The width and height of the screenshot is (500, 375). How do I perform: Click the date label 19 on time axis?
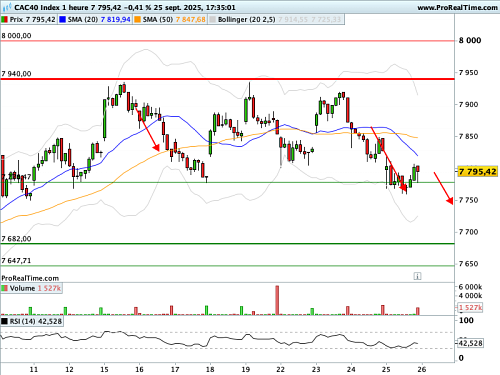coord(245,369)
